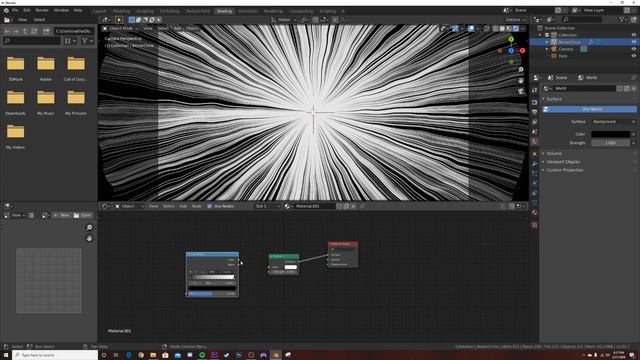Open the Global transform orientation dropdown
Image resolution: width=640 pixels, height=360 pixels.
tap(284, 20)
